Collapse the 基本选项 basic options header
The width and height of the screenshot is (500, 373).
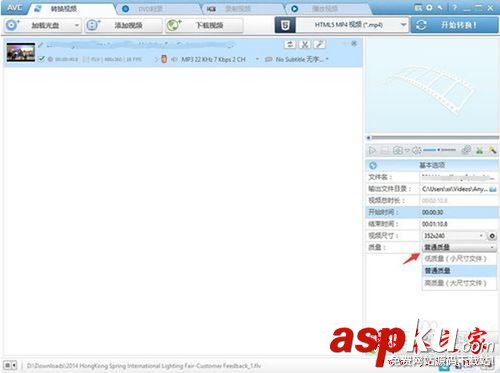[432, 165]
